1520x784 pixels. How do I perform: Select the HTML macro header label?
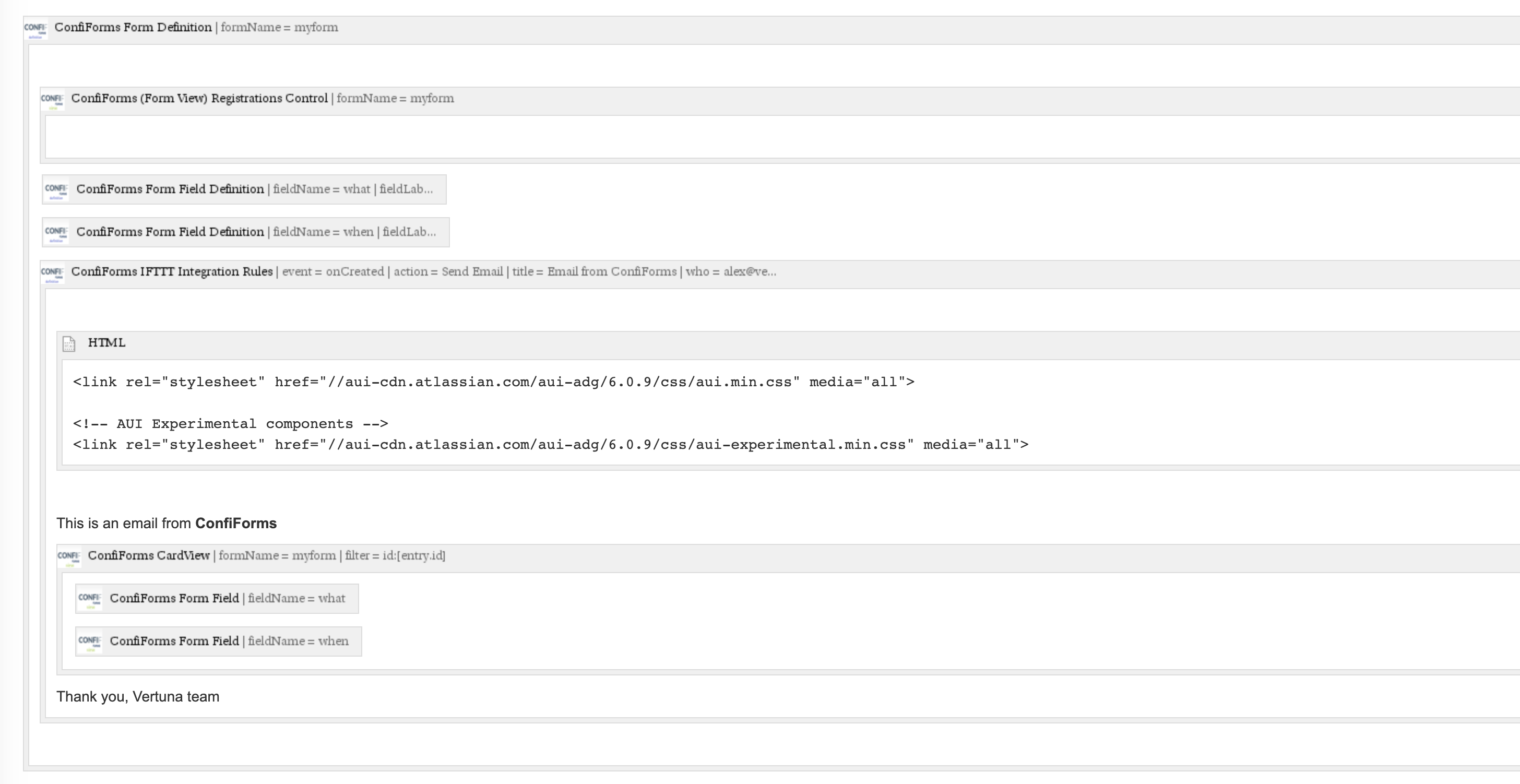pyautogui.click(x=107, y=343)
